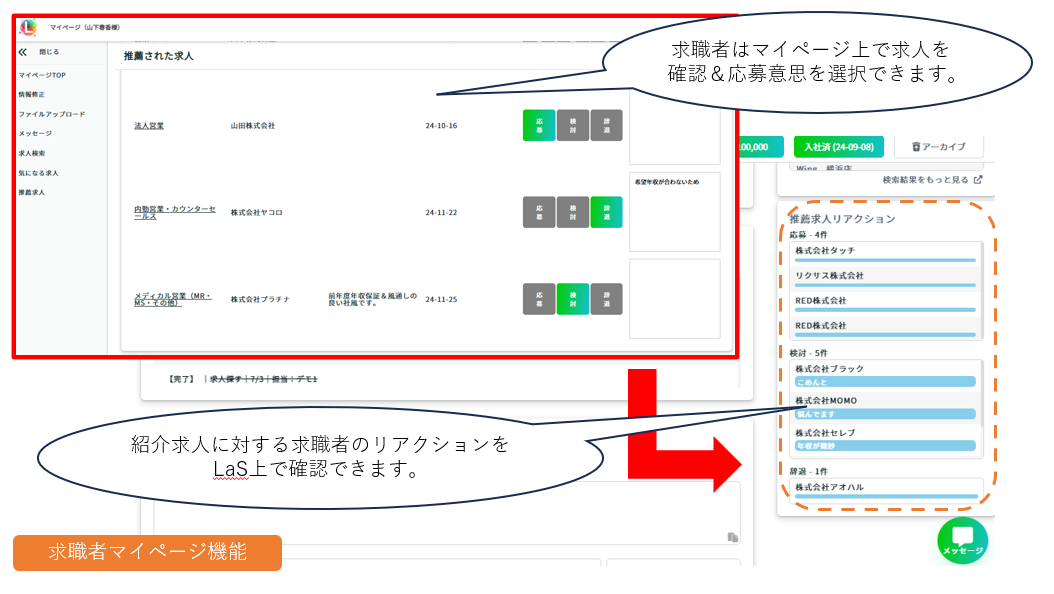Select 応募 for the 法人営業 job
Screen dimensions: 1054x594
(x=539, y=126)
